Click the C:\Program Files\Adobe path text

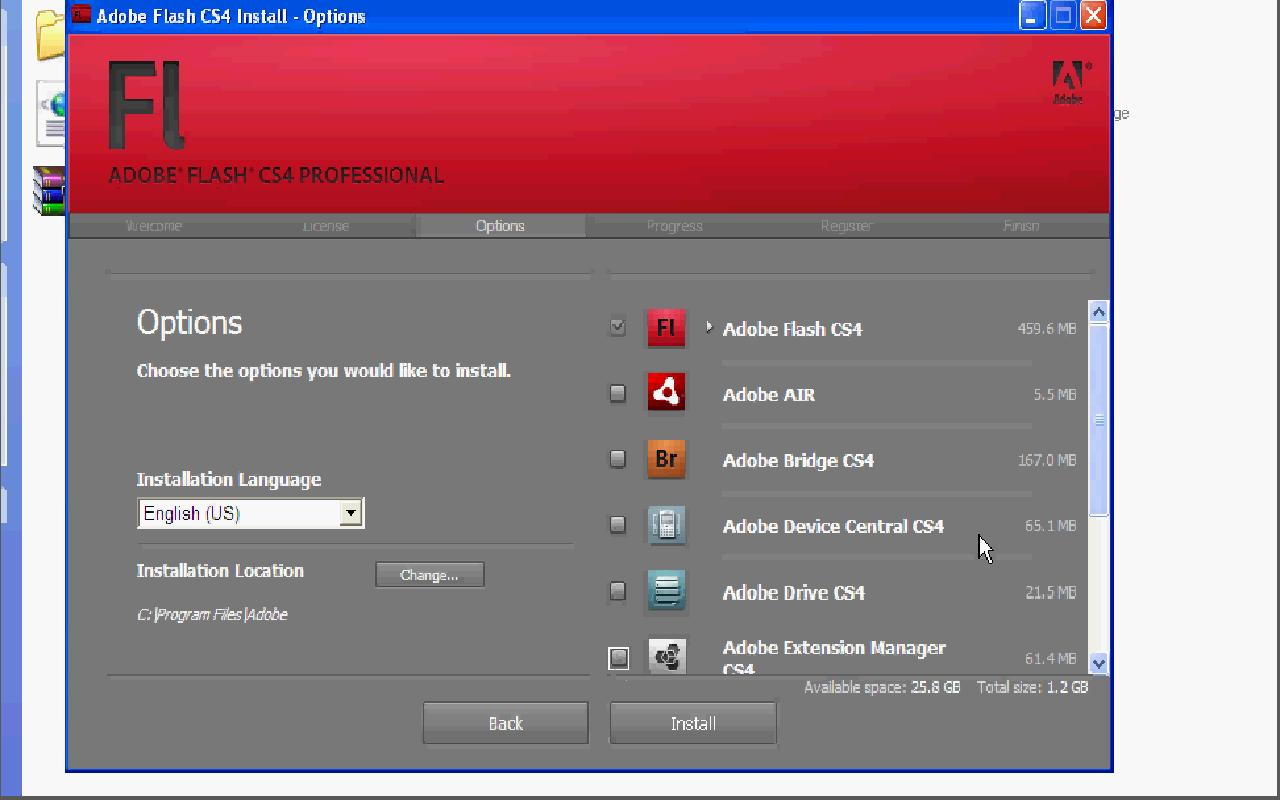[212, 615]
